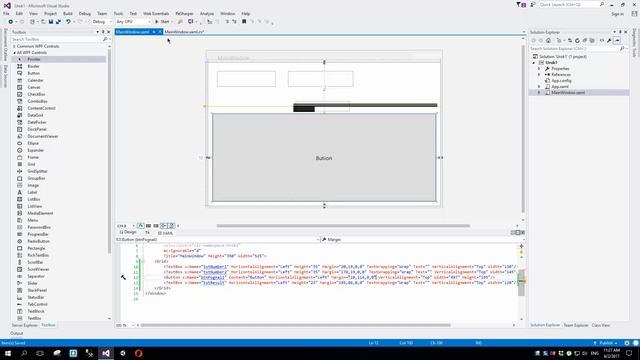640x360 pixels.
Task: Select Image control in Toolbox
Action: (x=33, y=185)
